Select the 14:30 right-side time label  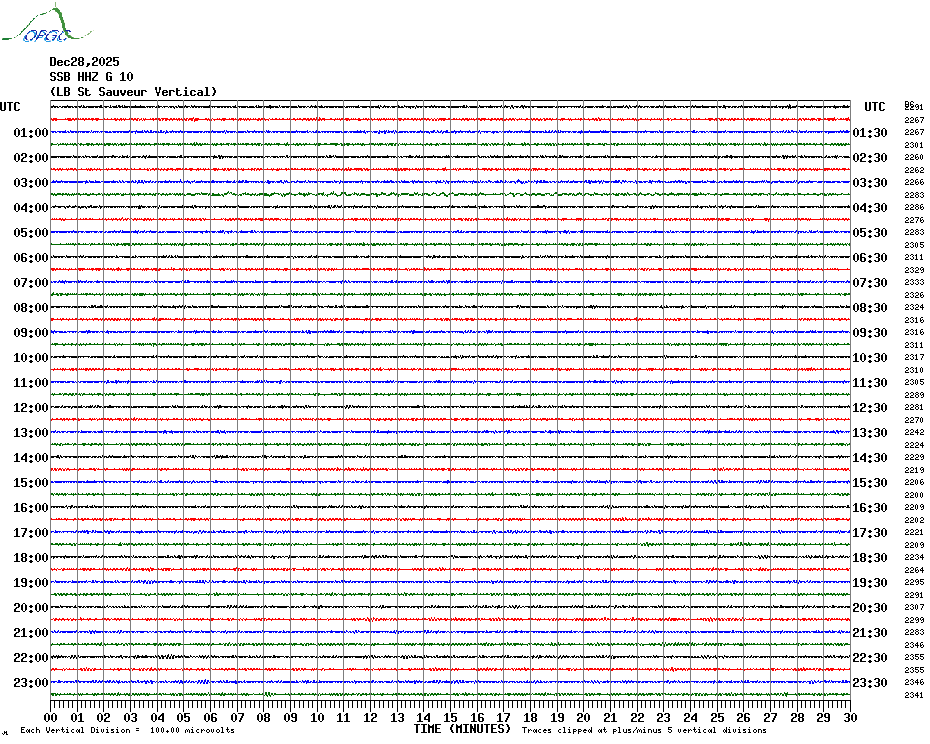click(870, 457)
